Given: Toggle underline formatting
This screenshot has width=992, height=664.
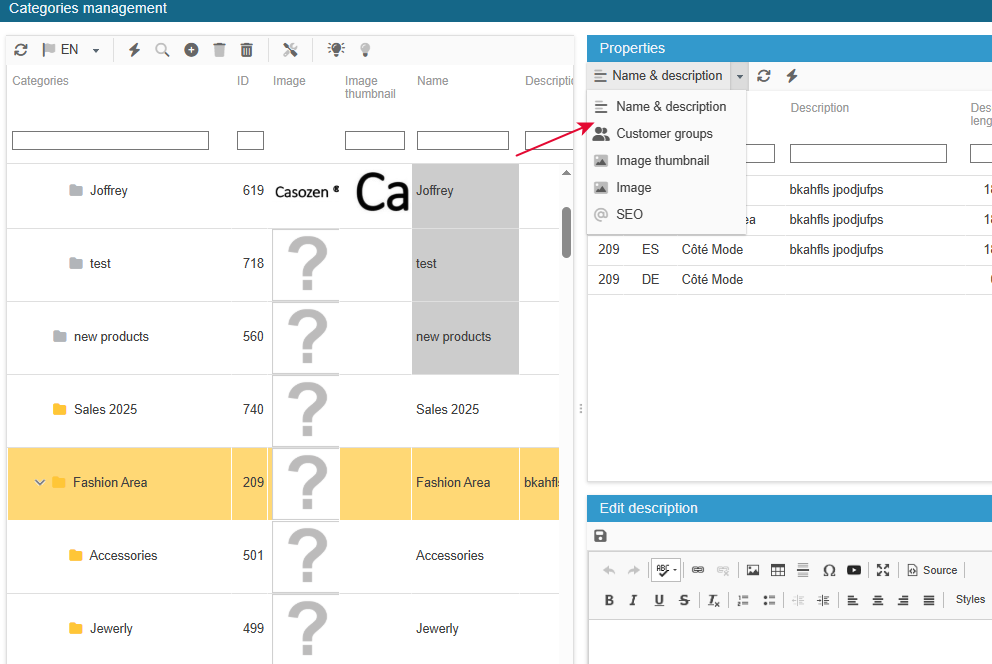Looking at the screenshot, I should 659,600.
